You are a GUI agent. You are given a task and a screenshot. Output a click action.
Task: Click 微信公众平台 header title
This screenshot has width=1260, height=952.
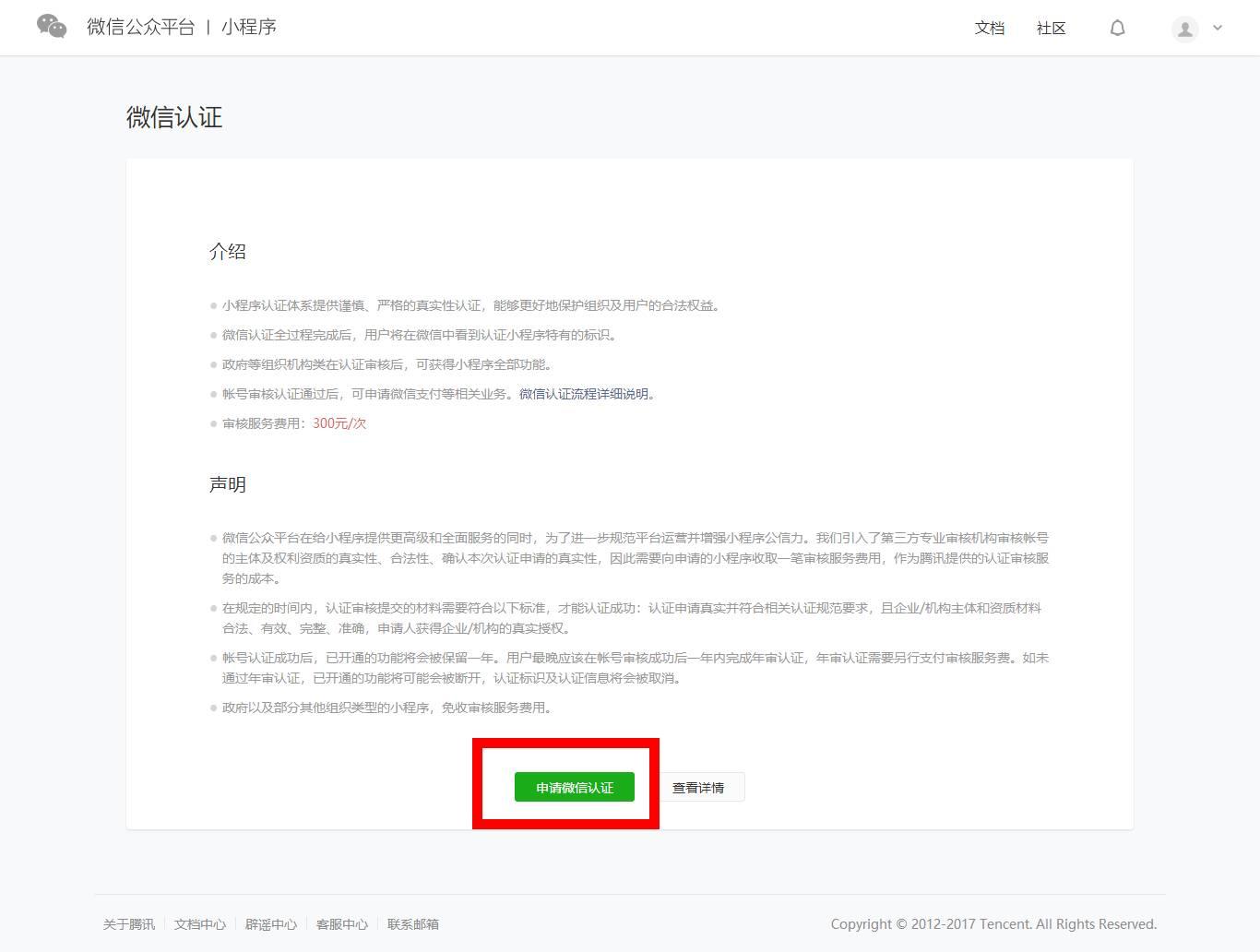pyautogui.click(x=141, y=27)
